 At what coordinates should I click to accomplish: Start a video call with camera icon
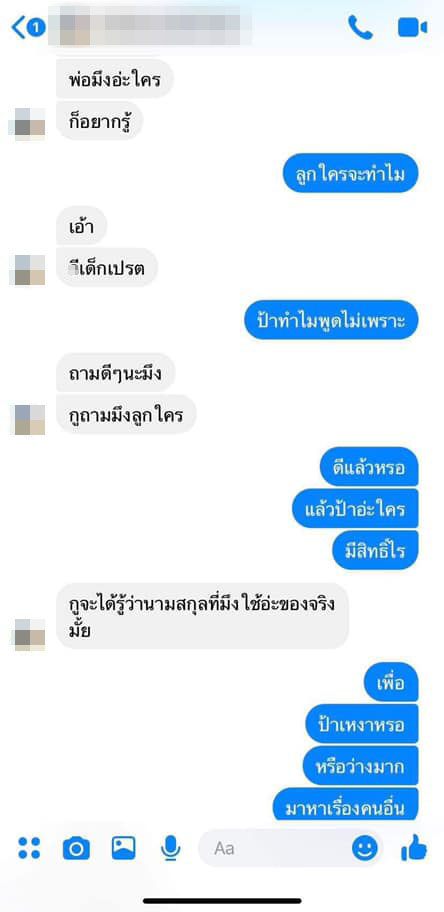pos(413,27)
